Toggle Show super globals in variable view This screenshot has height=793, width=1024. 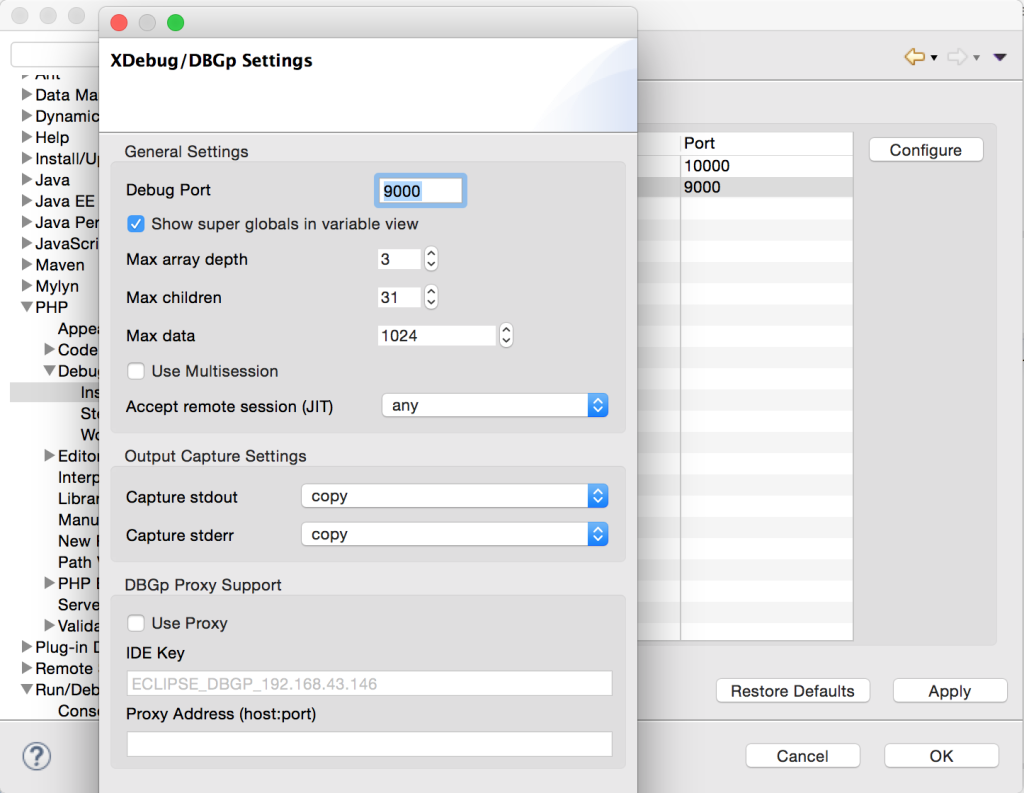pos(136,224)
